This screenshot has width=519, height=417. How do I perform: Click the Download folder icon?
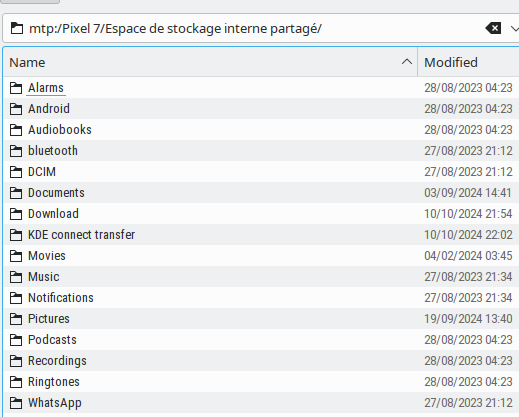(x=16, y=214)
